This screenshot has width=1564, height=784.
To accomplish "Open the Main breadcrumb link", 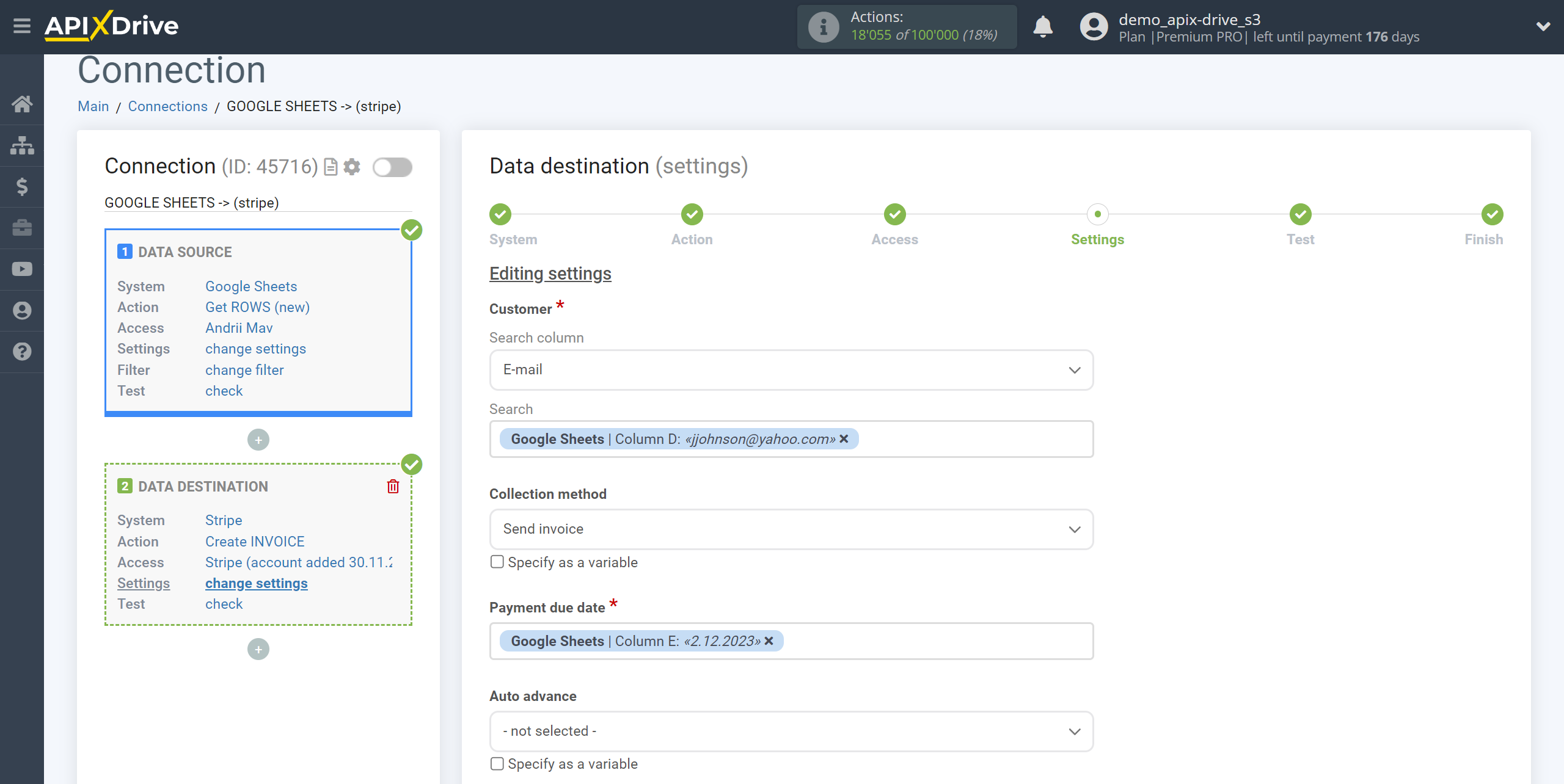I will (93, 106).
